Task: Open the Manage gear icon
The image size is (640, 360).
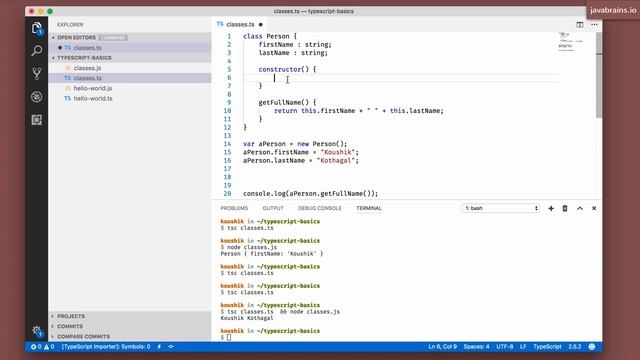Action: (37, 331)
